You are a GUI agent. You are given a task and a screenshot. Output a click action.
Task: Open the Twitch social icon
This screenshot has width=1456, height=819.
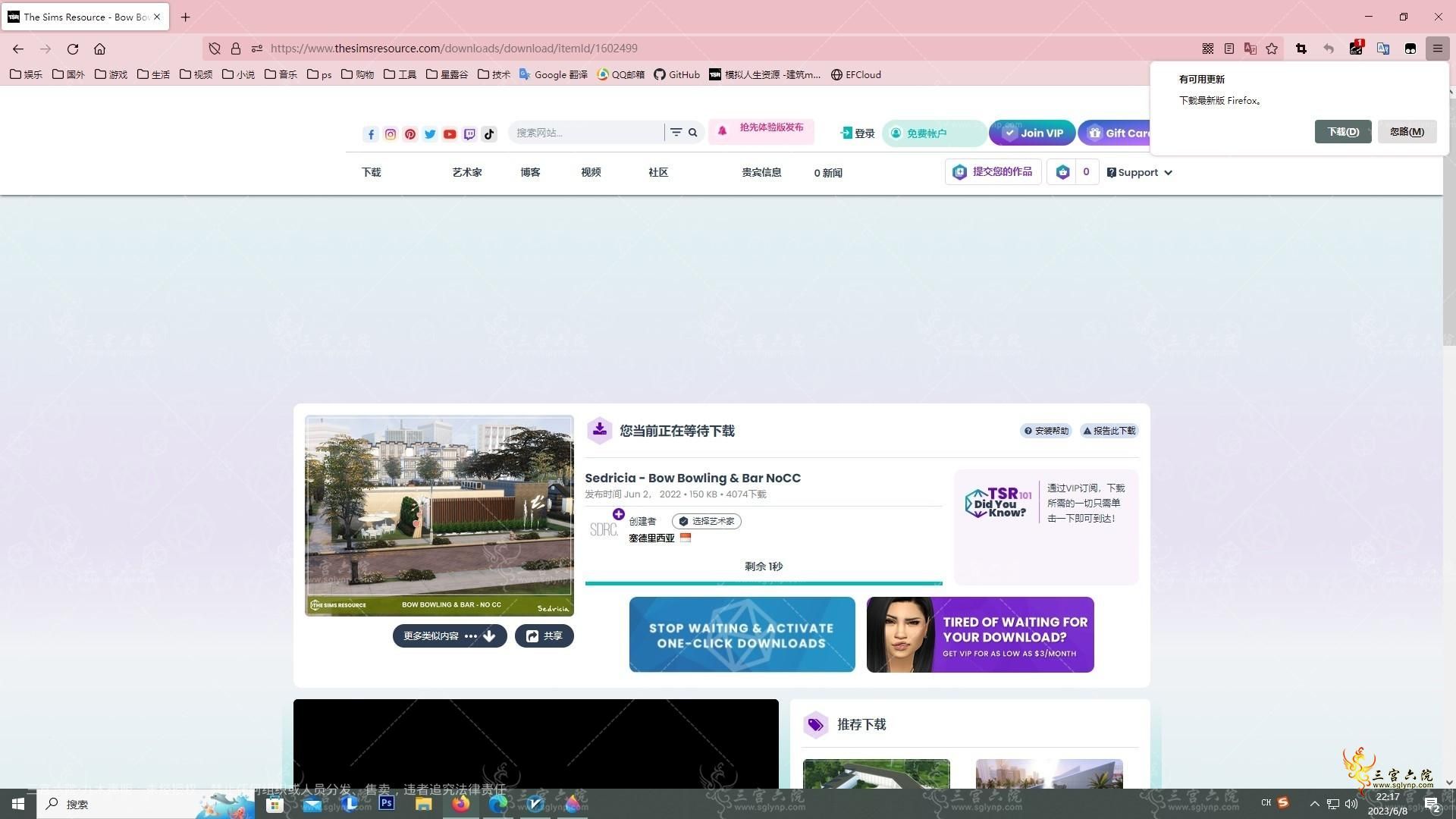point(469,133)
